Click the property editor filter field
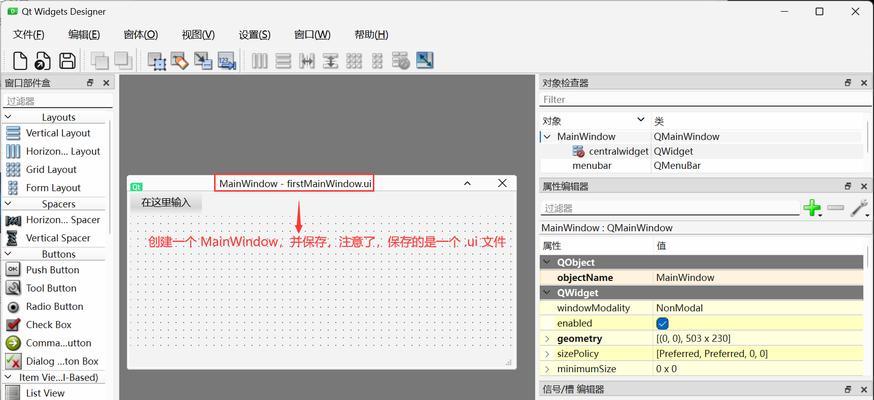The image size is (874, 400). point(669,208)
